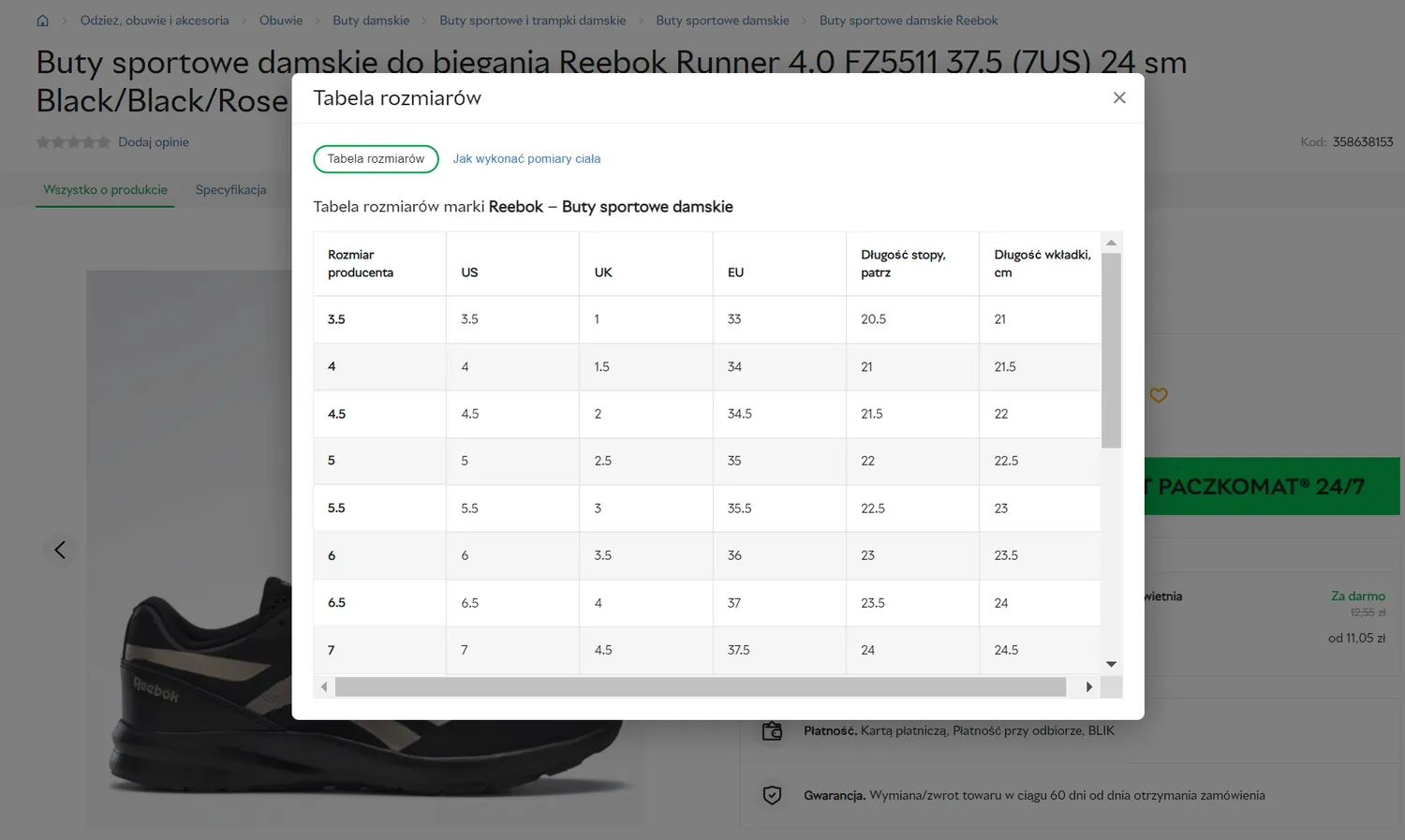Image resolution: width=1405 pixels, height=840 pixels.
Task: Add the product to wishlist with the heart icon
Action: tap(1159, 395)
